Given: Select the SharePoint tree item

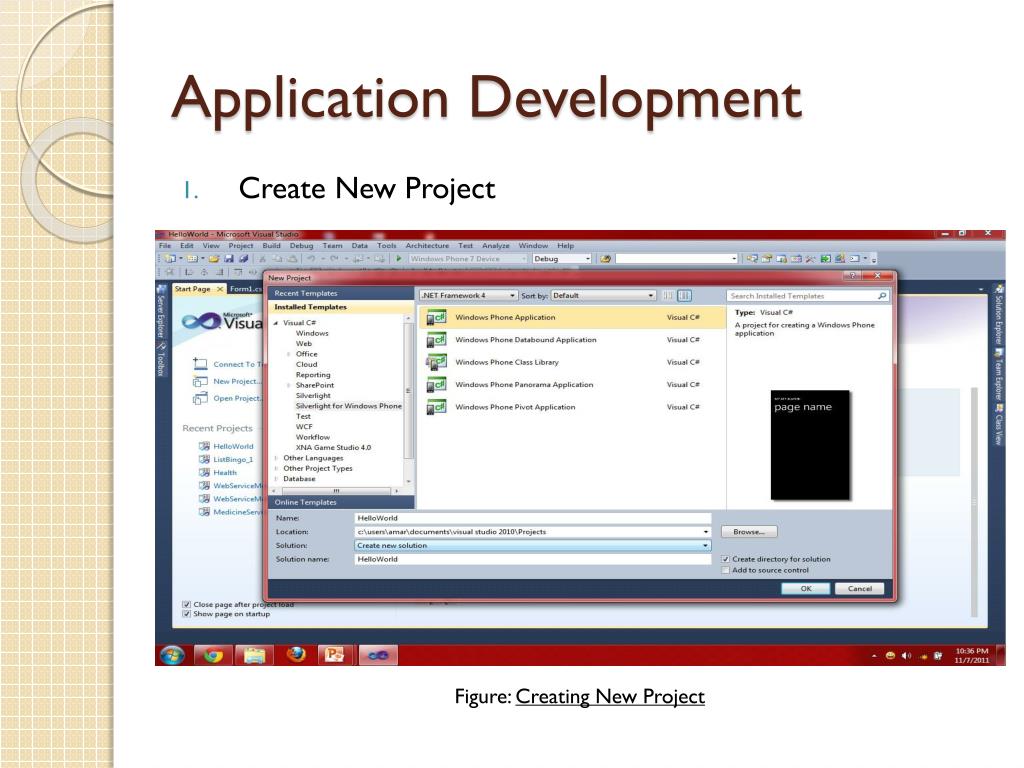Looking at the screenshot, I should tap(315, 385).
